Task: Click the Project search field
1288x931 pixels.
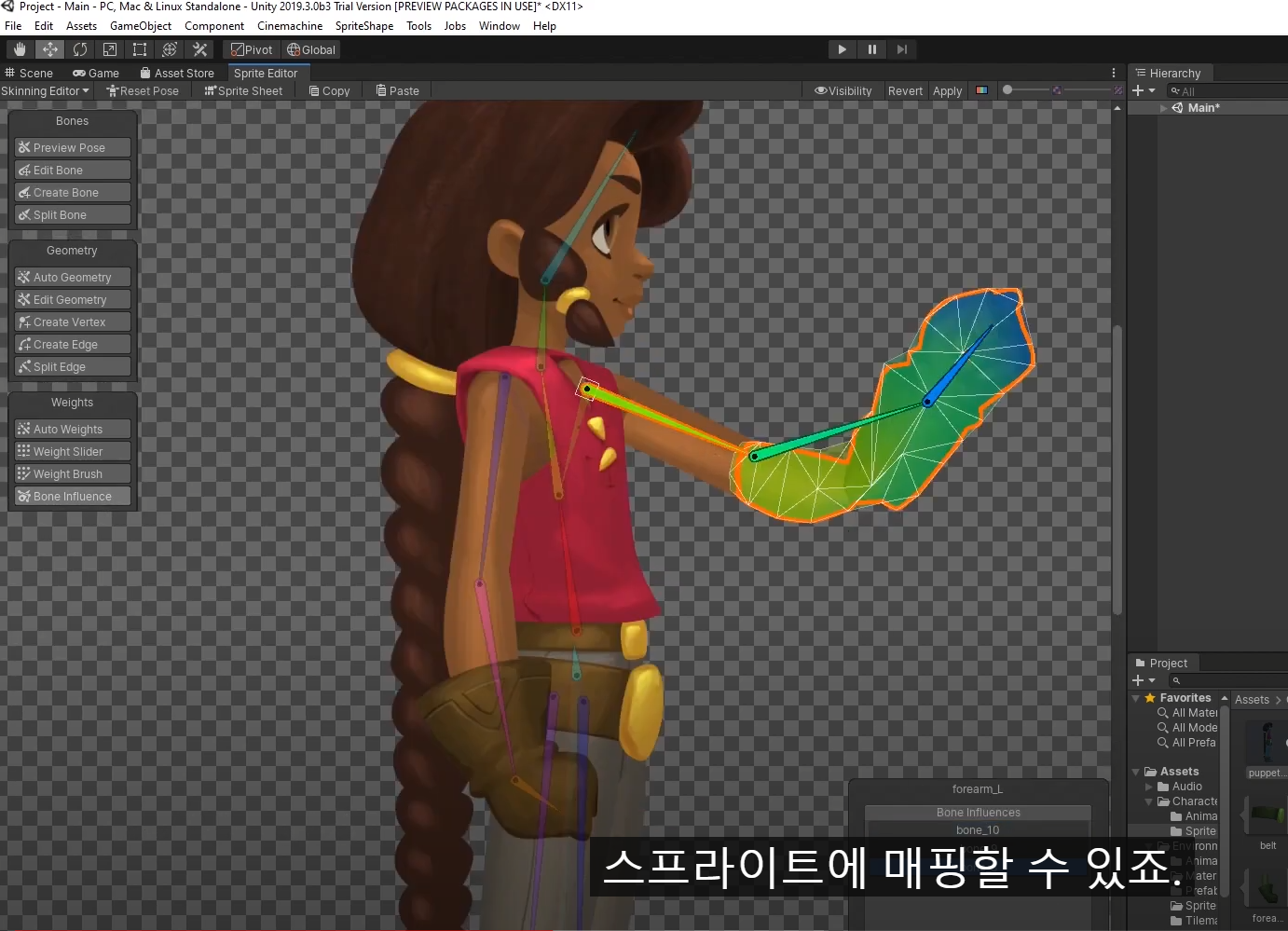Action: coord(1227,680)
